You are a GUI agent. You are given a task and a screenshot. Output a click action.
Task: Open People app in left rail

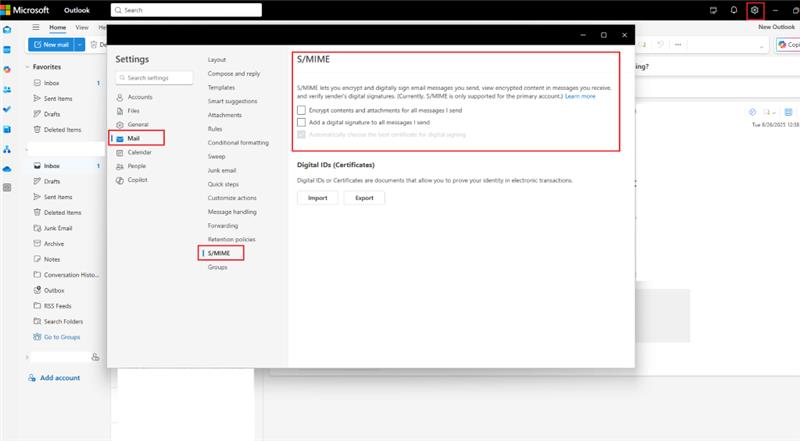[7, 90]
